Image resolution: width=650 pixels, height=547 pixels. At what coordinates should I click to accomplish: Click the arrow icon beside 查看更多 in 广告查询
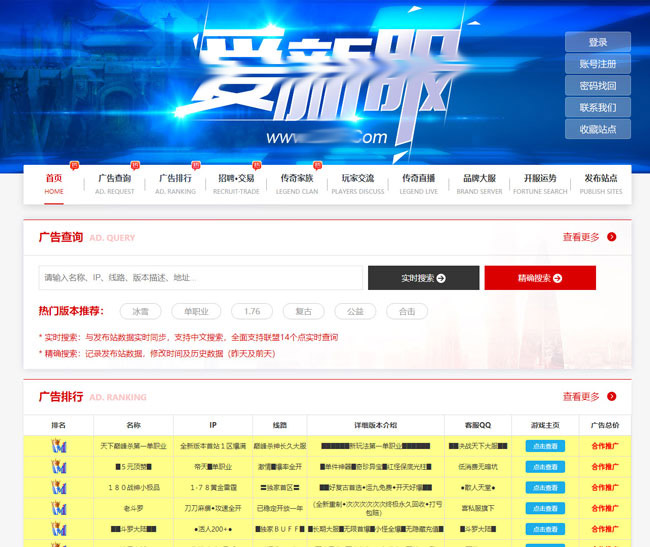pyautogui.click(x=611, y=237)
